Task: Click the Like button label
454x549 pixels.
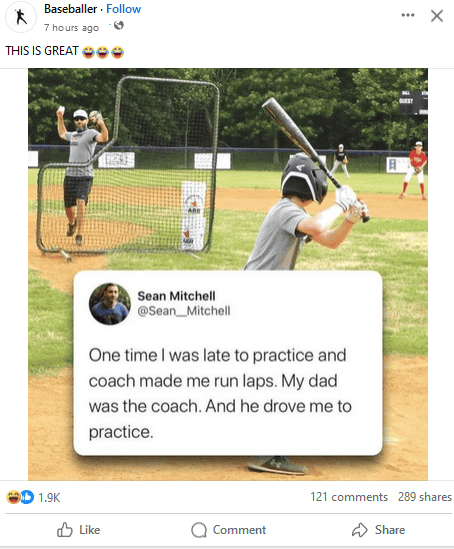Action: [90, 530]
